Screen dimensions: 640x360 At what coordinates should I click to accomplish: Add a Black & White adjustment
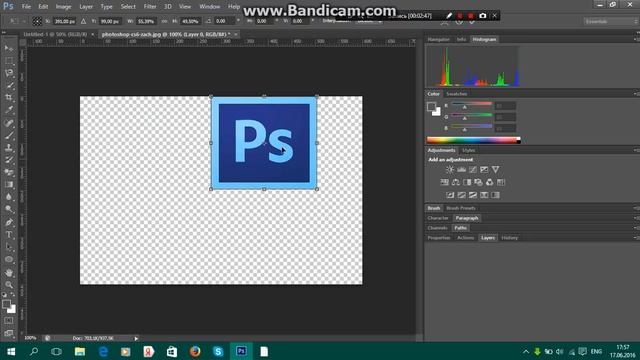(467, 182)
